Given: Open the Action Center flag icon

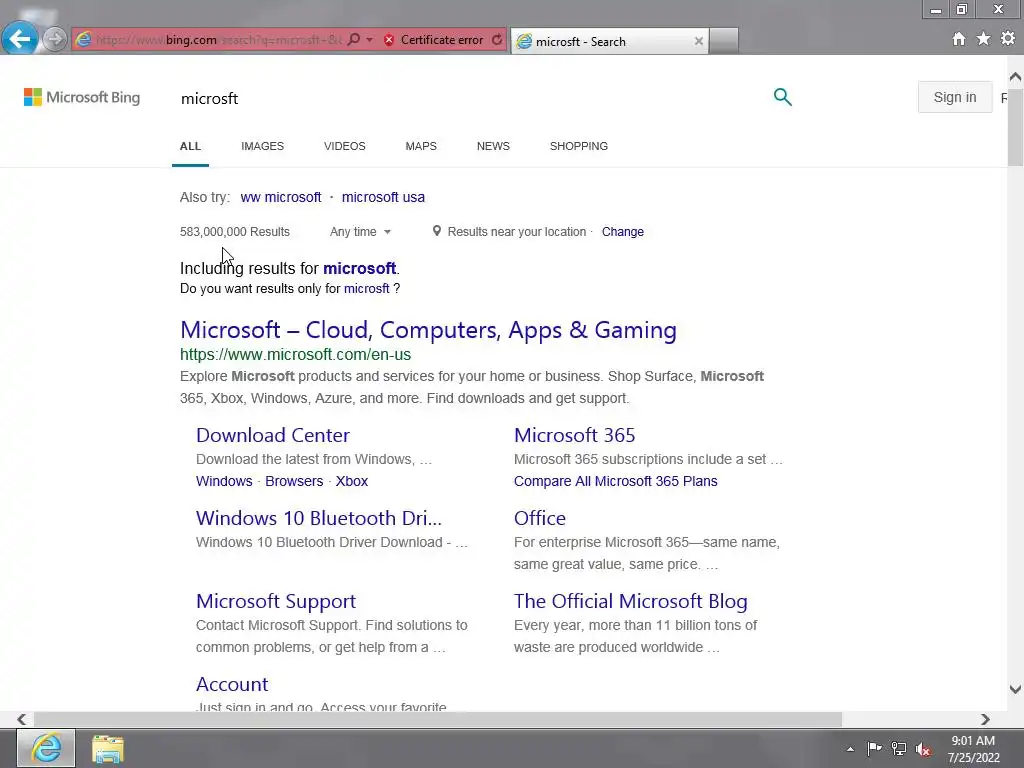Looking at the screenshot, I should 874,749.
